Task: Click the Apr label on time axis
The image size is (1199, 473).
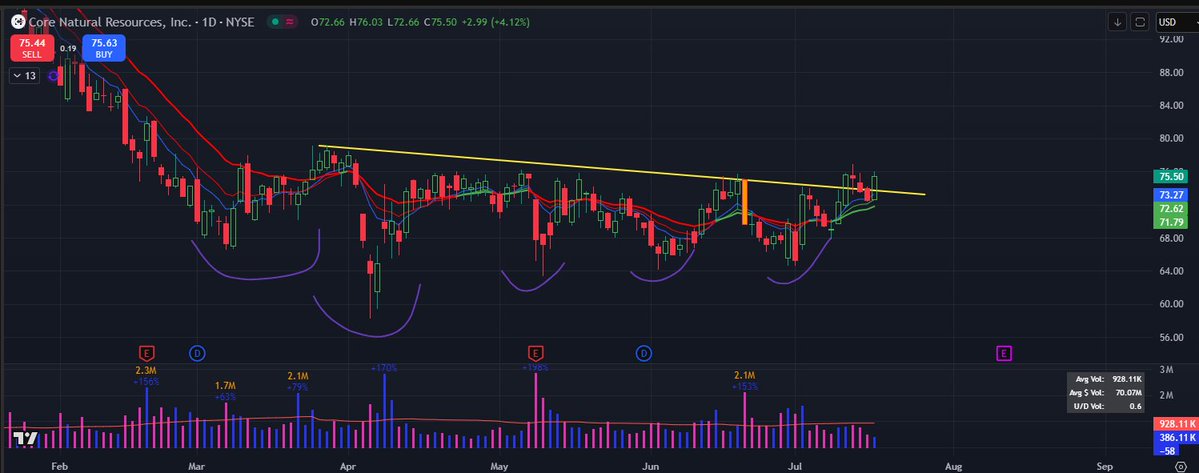Action: click(348, 465)
